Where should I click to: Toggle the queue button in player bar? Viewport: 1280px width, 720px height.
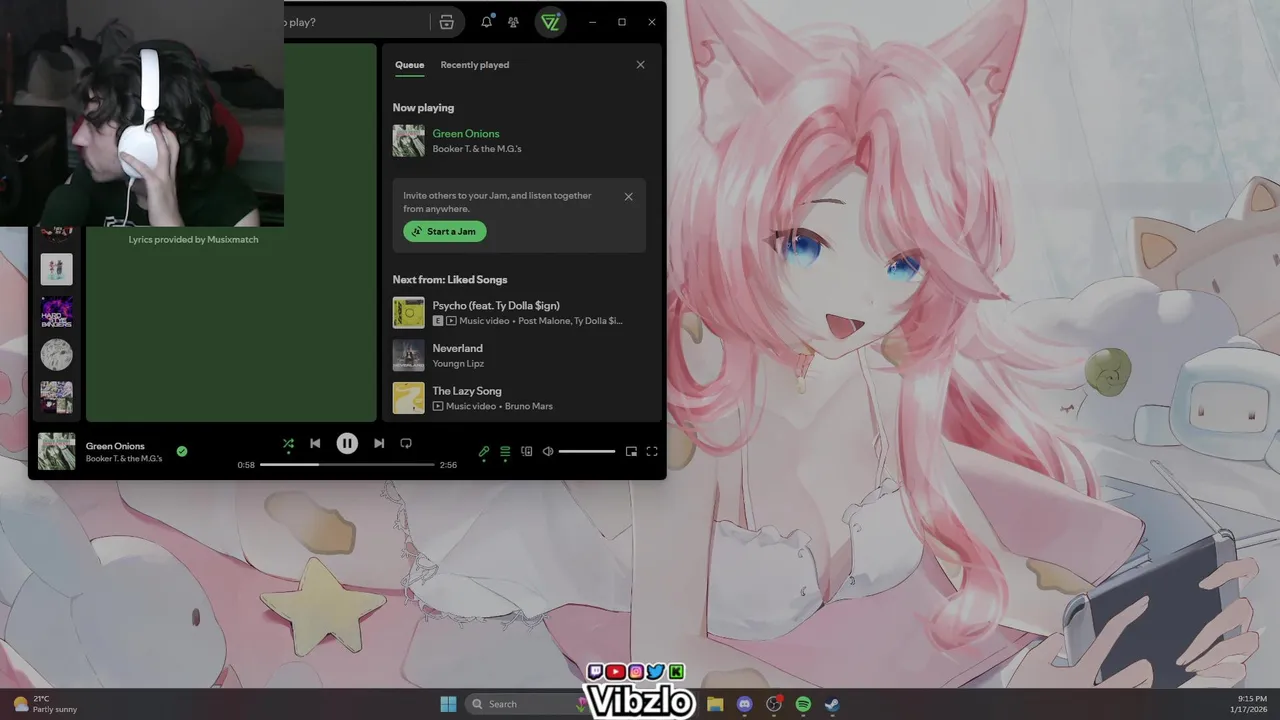click(505, 451)
